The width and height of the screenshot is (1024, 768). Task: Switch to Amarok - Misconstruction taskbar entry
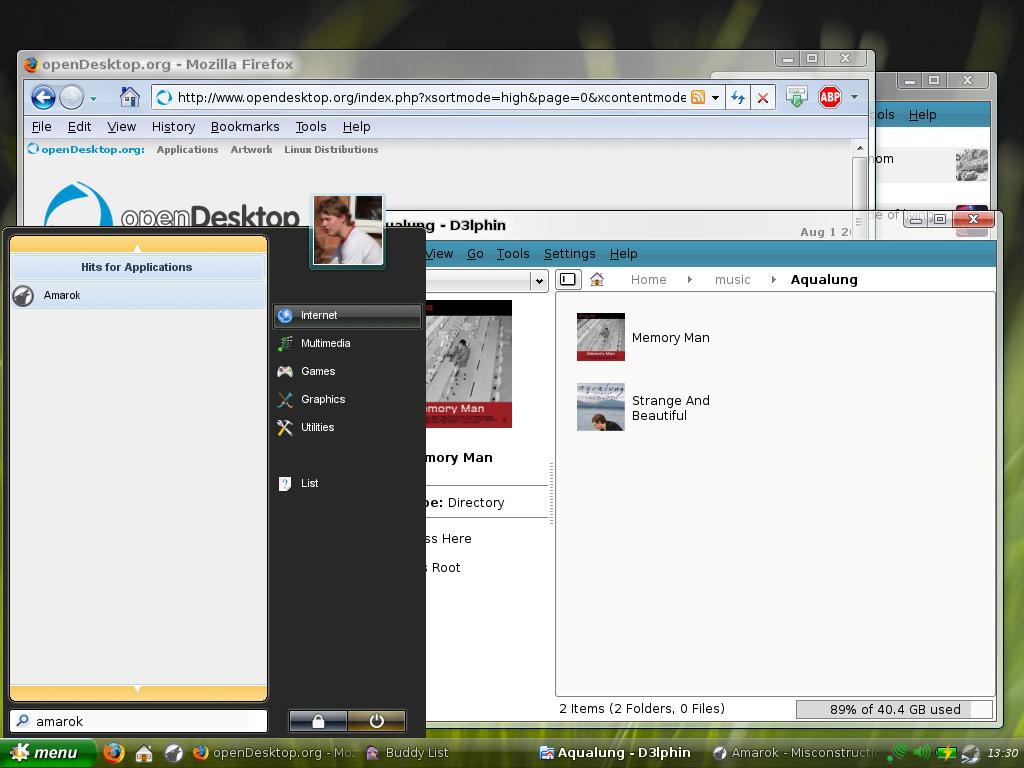(x=795, y=753)
